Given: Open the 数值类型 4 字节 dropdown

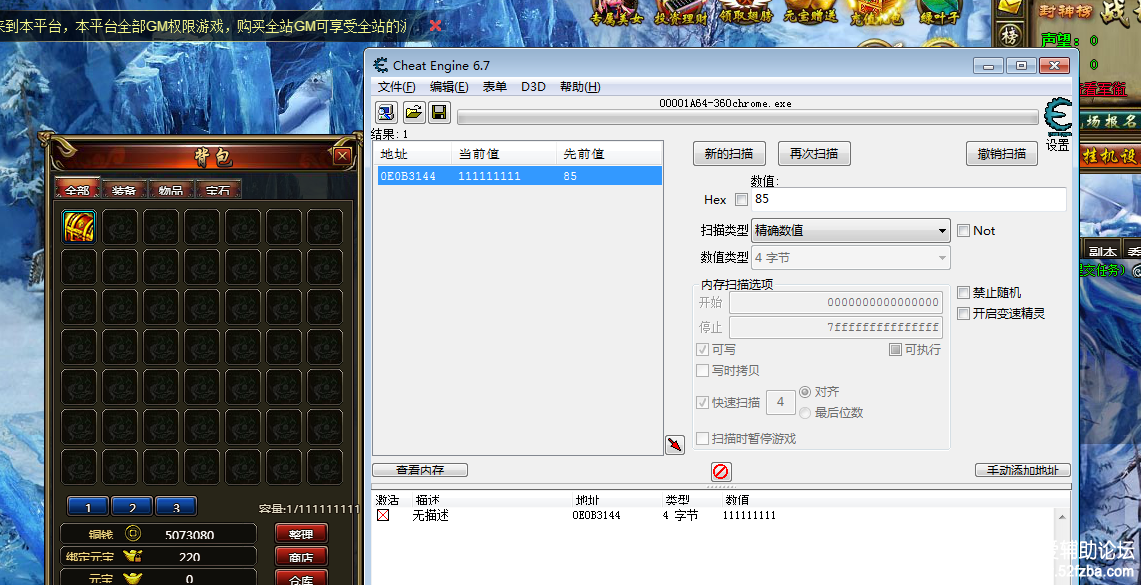Looking at the screenshot, I should click(x=851, y=258).
